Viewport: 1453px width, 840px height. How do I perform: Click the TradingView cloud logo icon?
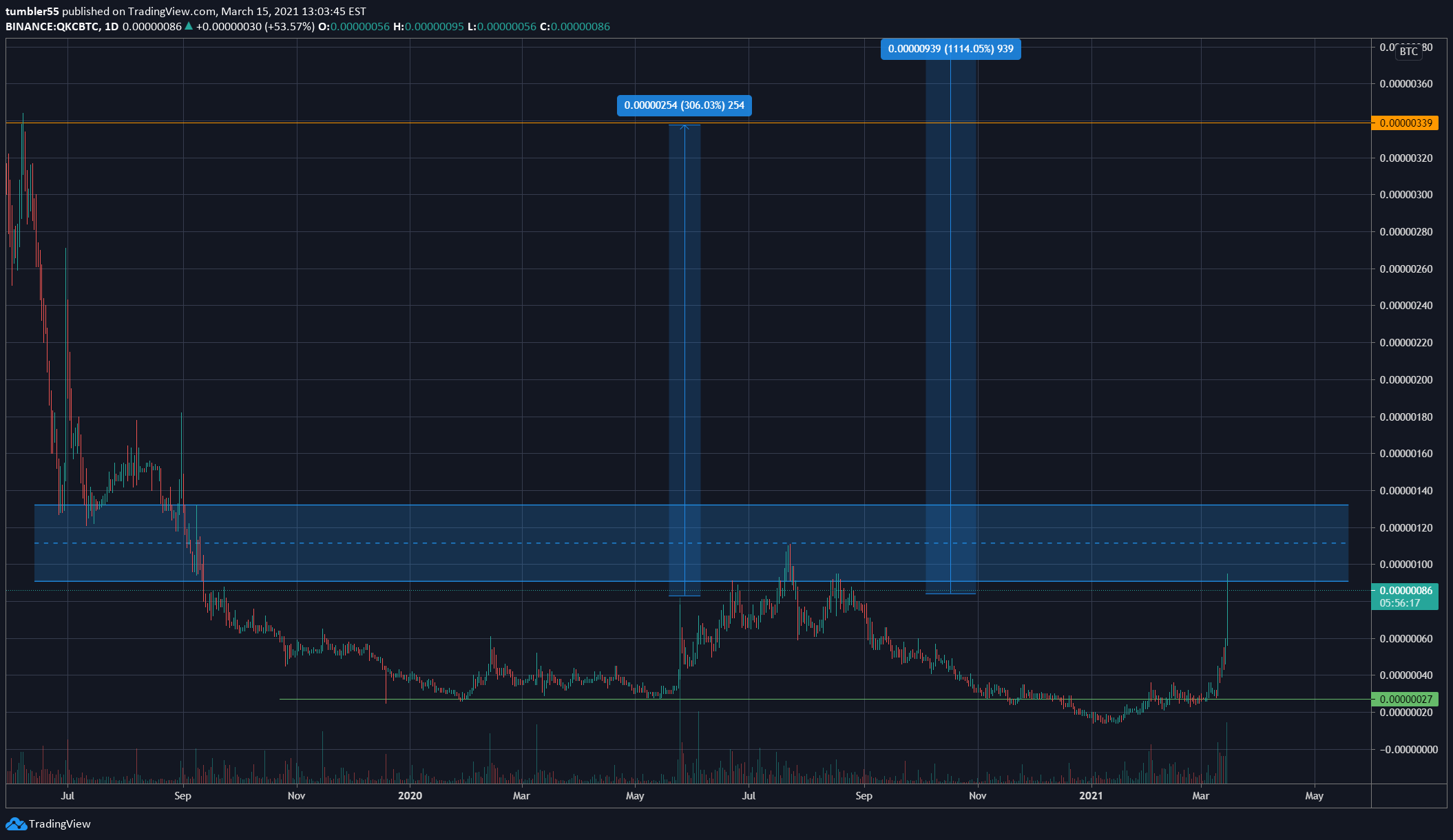pos(15,824)
